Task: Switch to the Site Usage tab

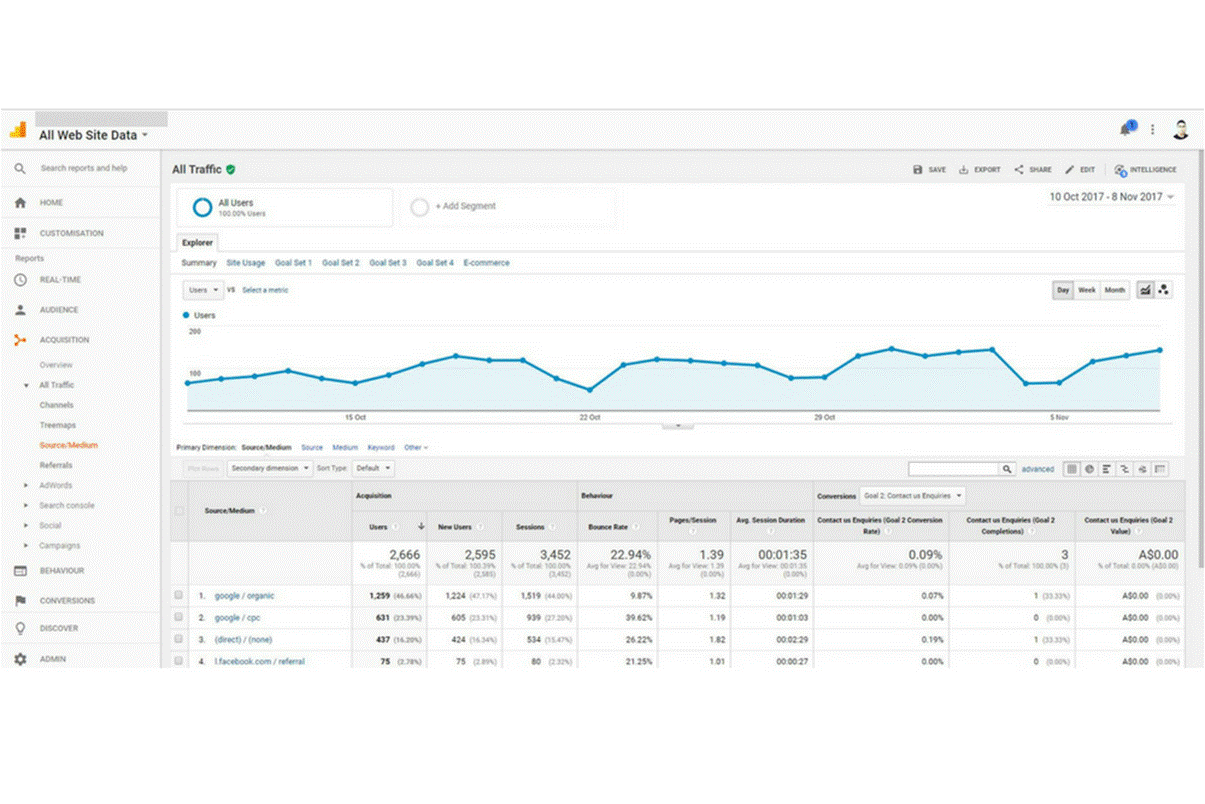Action: 245,263
